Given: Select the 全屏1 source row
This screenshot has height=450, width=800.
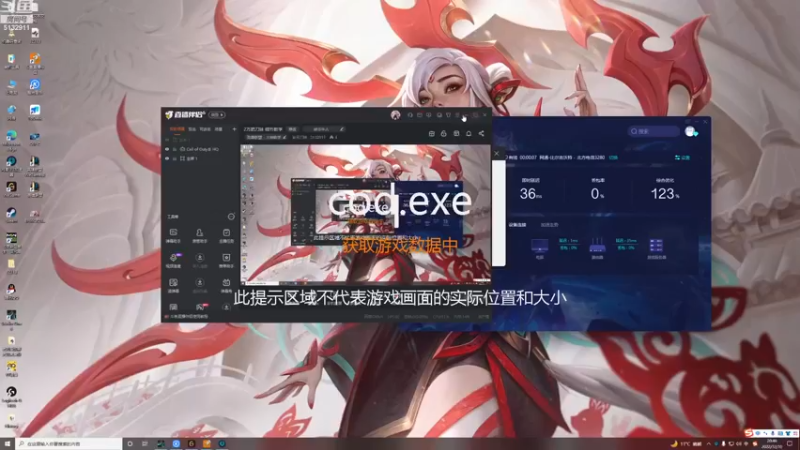Looking at the screenshot, I should [x=201, y=159].
